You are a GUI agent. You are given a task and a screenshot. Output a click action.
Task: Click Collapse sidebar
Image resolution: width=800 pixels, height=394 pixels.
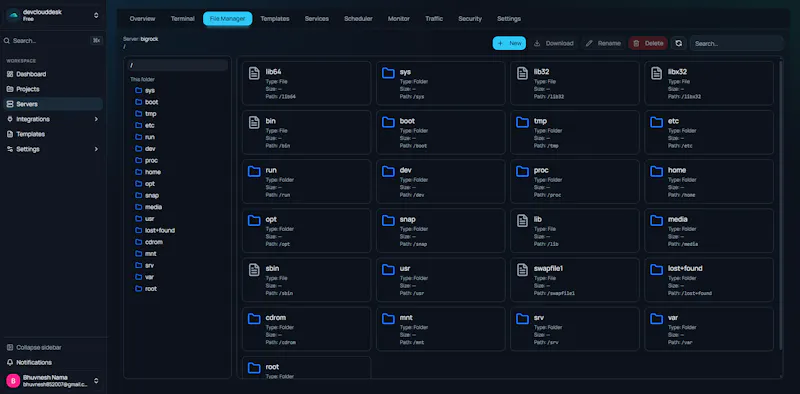[53, 348]
